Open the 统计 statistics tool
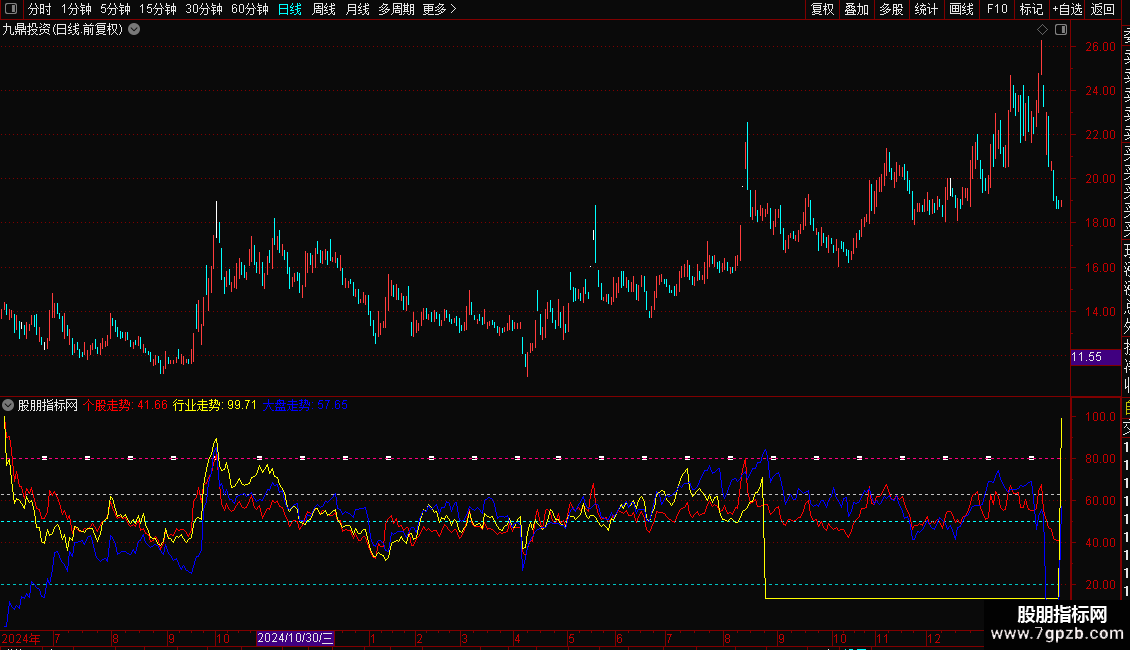 pos(926,9)
